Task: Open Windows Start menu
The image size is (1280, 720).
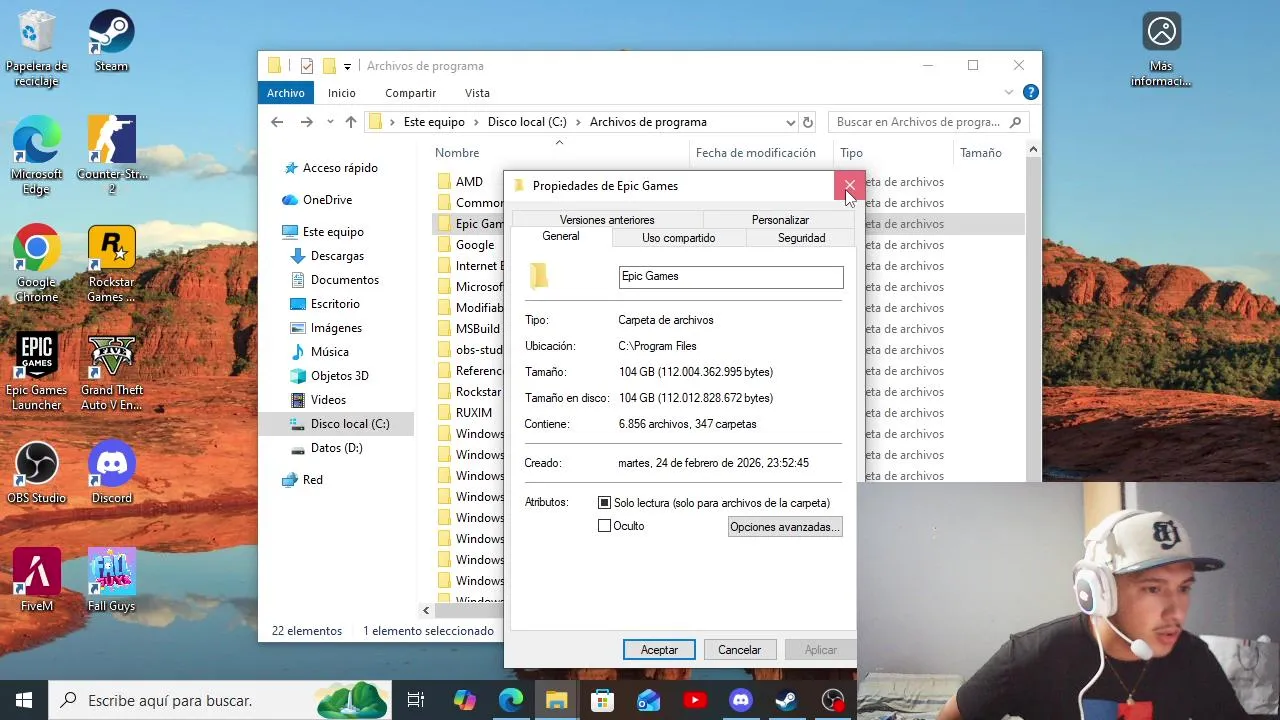Action: (x=24, y=700)
